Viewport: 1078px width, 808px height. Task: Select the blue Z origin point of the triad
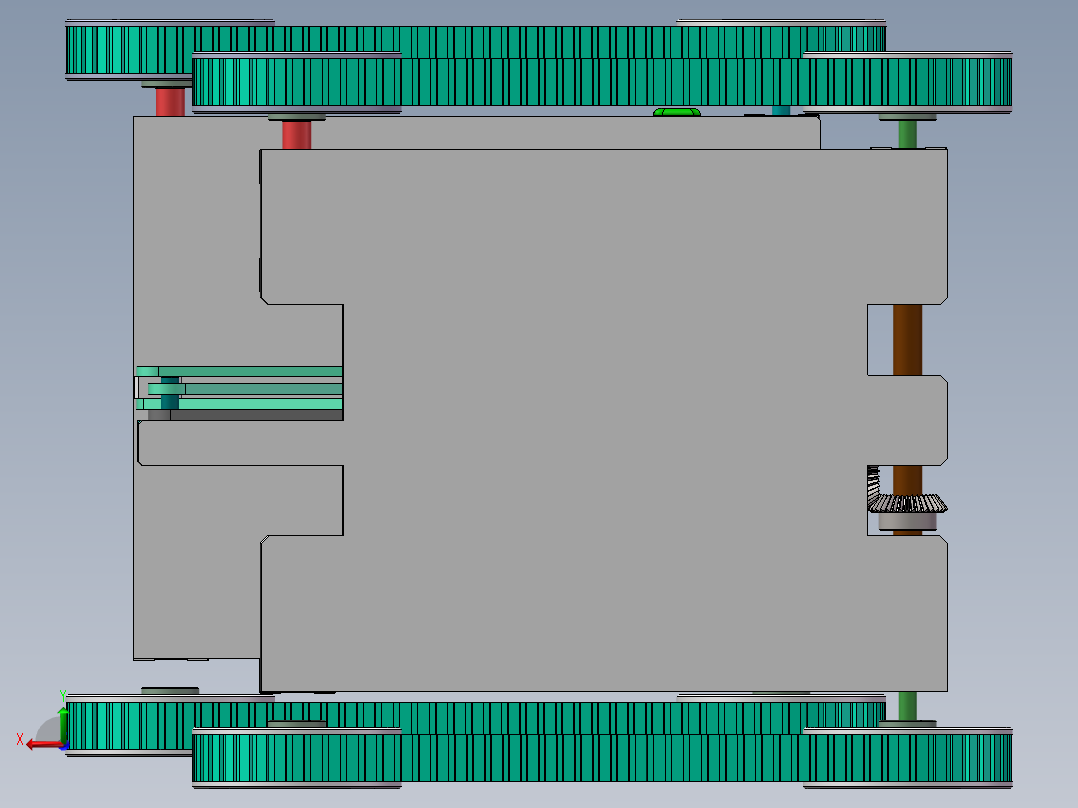coord(64,747)
